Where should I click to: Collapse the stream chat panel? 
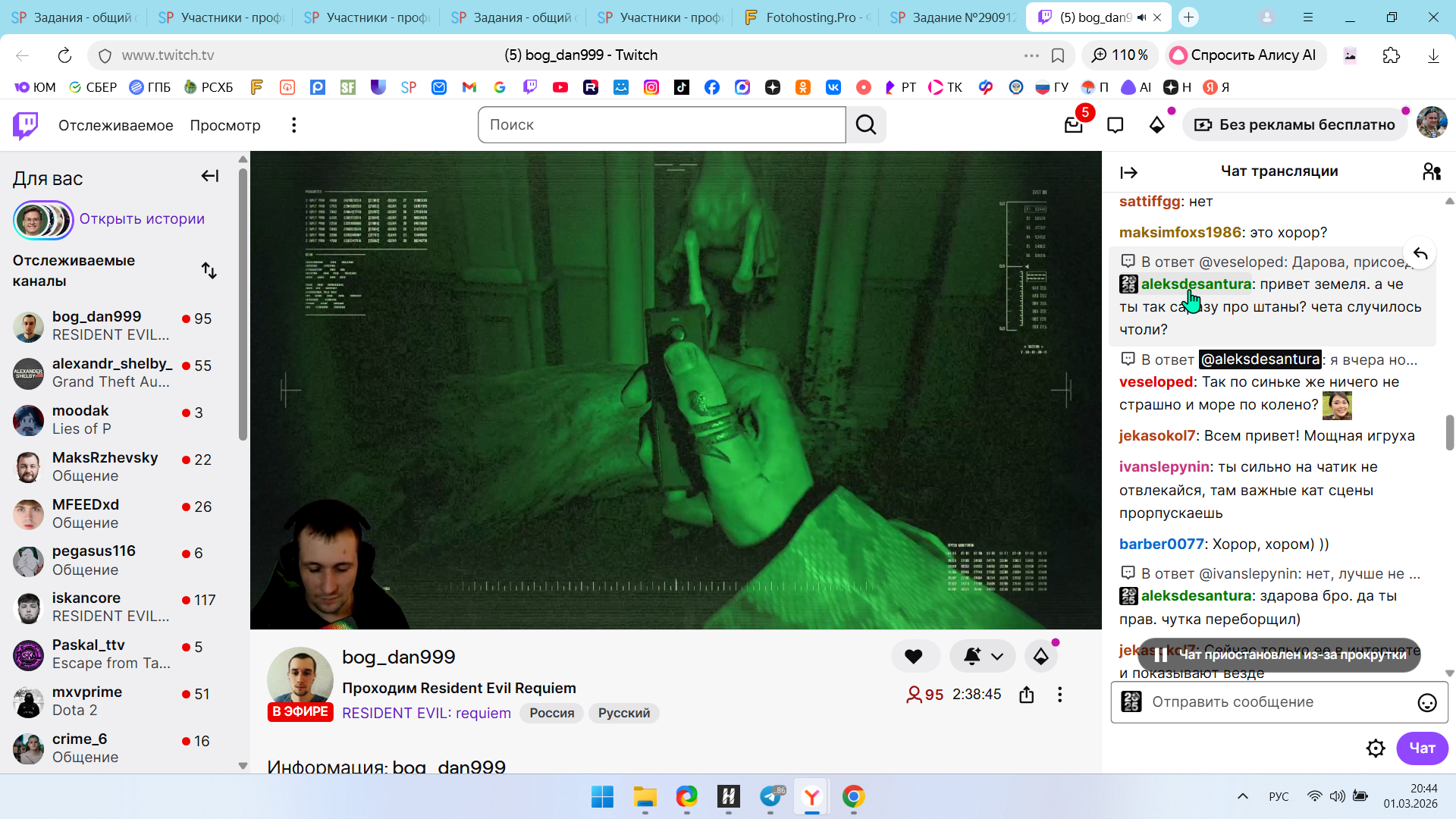click(1129, 173)
